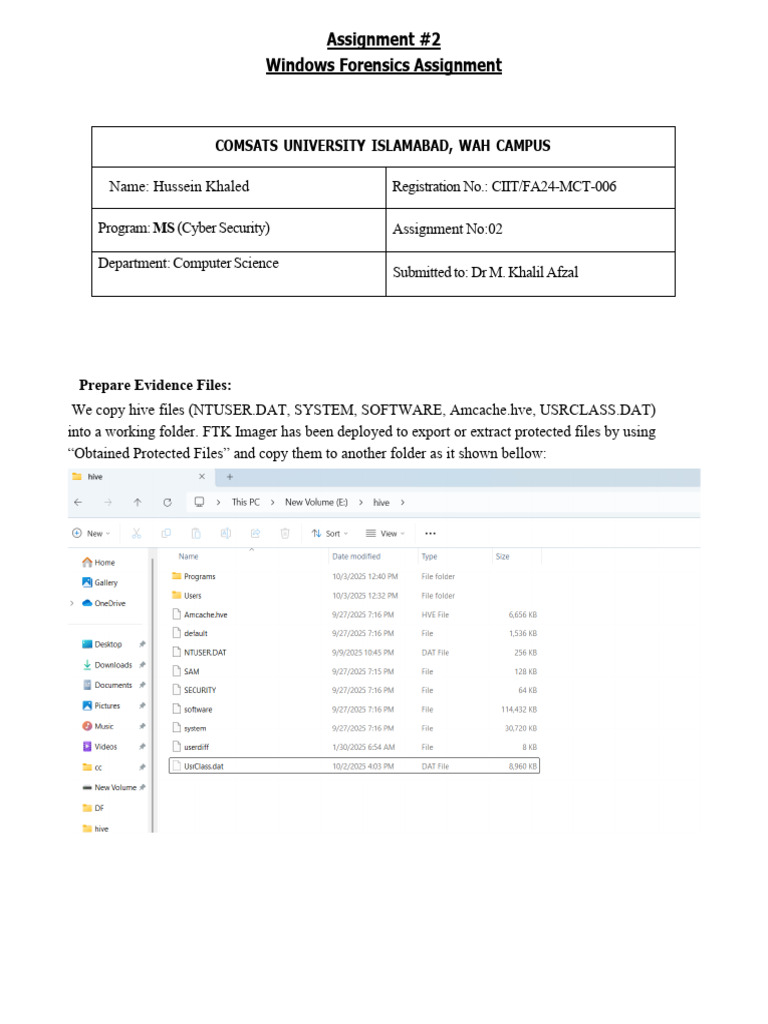Open cc folder in sidebar
This screenshot has height=1024, width=768.
tap(92, 767)
